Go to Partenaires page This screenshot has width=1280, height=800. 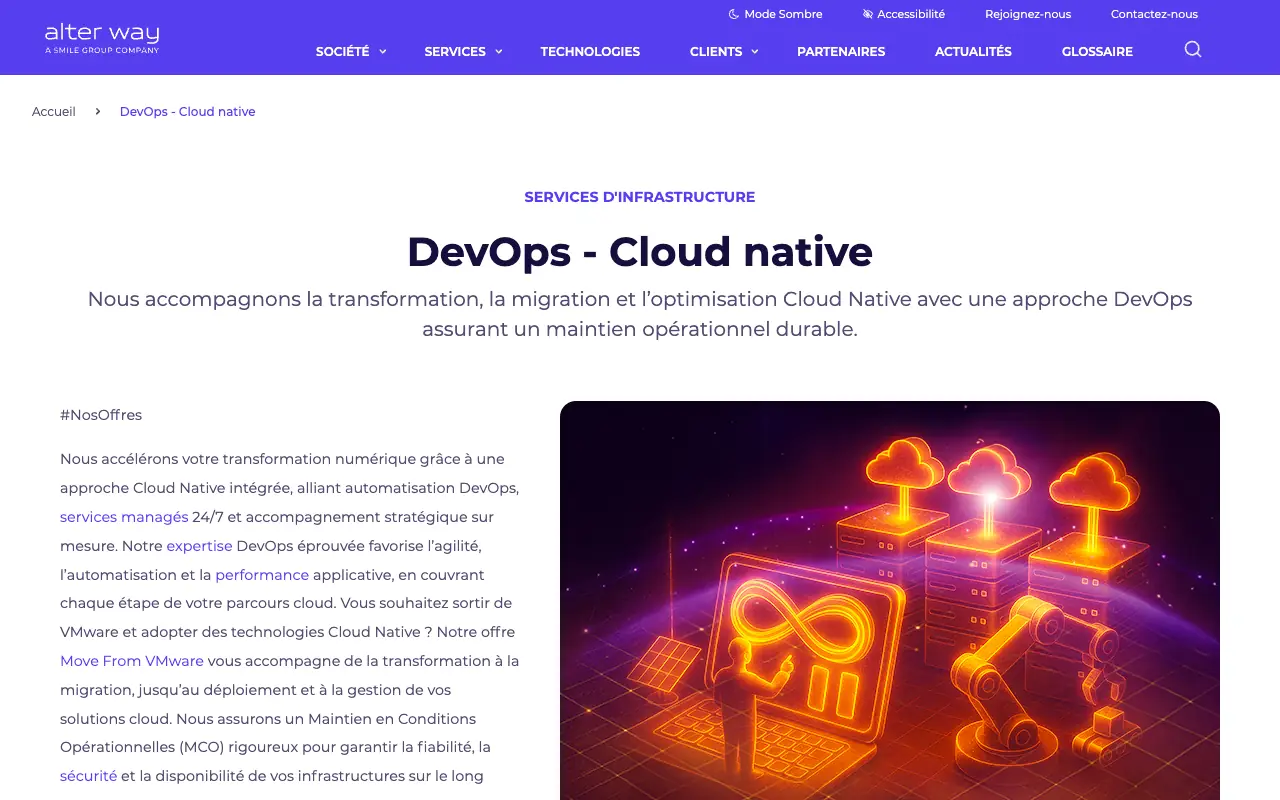tap(841, 51)
